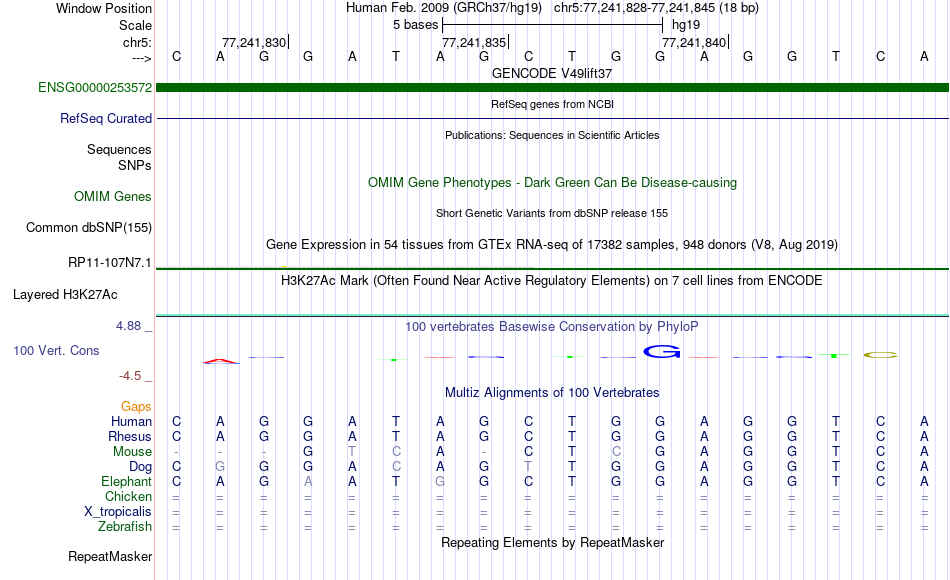Select the Sequences track label
950x580 pixels.
point(119,149)
